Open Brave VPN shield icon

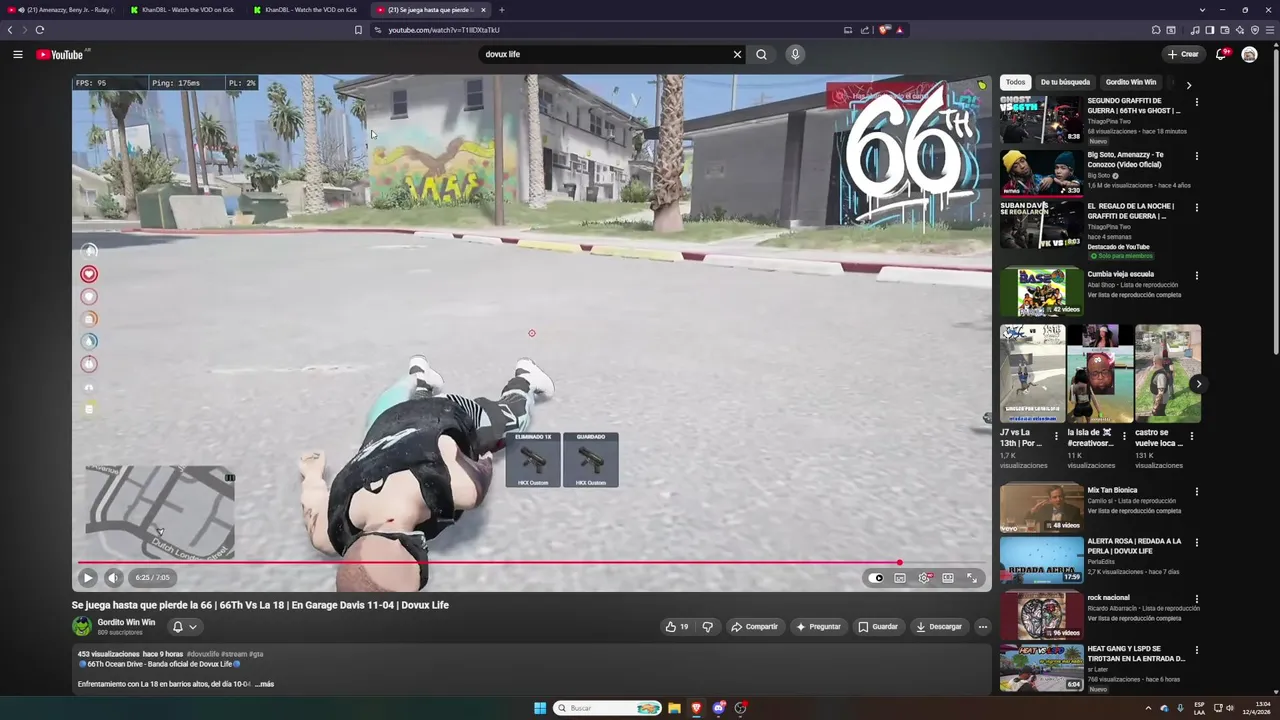(1255, 30)
